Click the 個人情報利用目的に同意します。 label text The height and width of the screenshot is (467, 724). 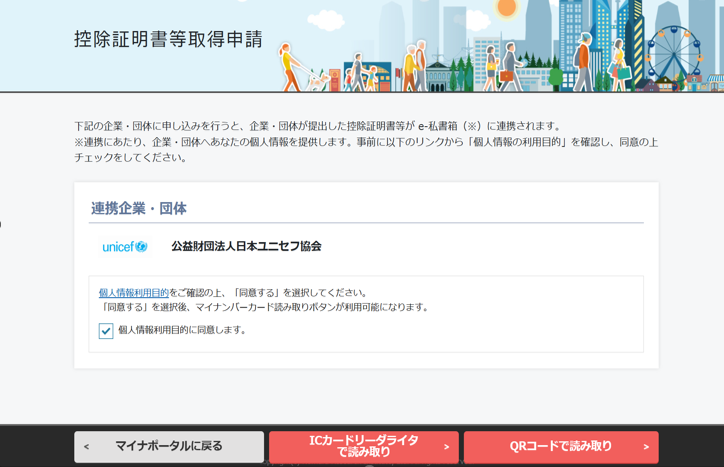182,330
